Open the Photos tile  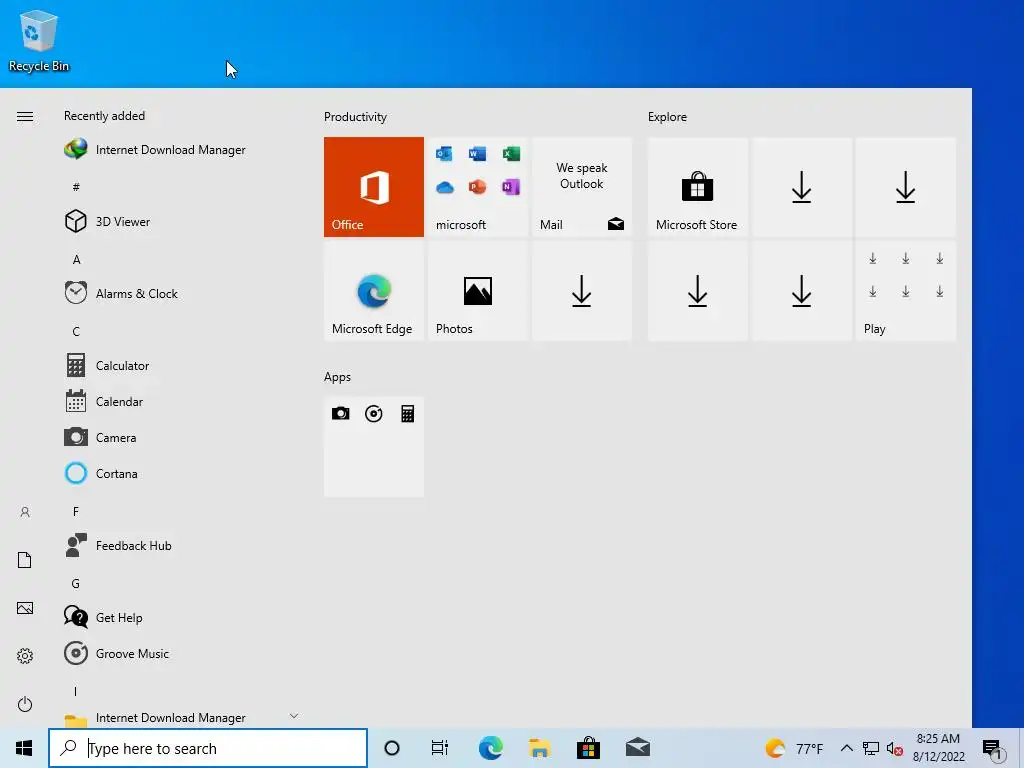[x=477, y=291]
